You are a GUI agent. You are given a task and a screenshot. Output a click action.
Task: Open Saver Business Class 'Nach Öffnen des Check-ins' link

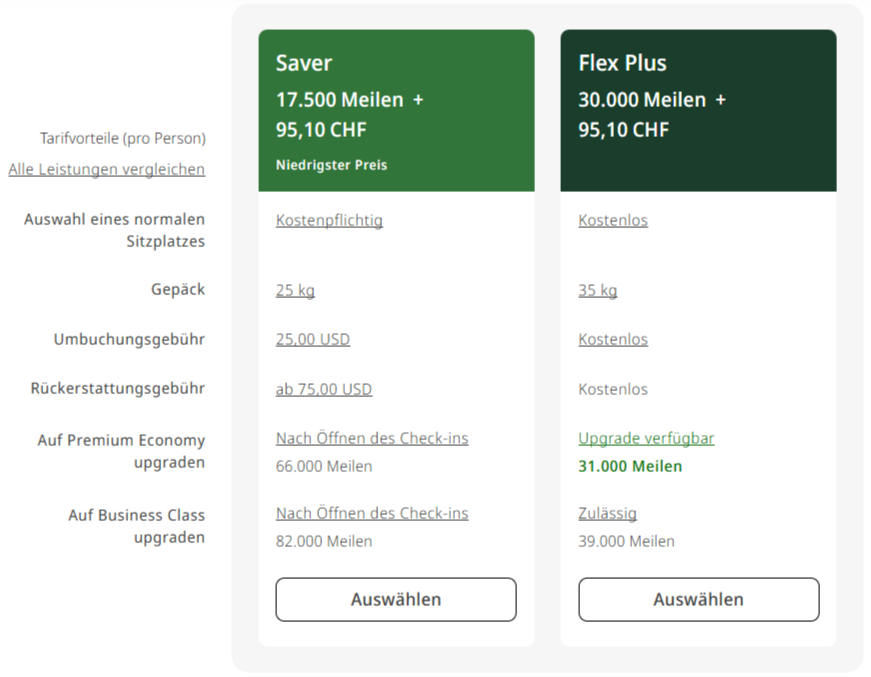pyautogui.click(x=372, y=513)
